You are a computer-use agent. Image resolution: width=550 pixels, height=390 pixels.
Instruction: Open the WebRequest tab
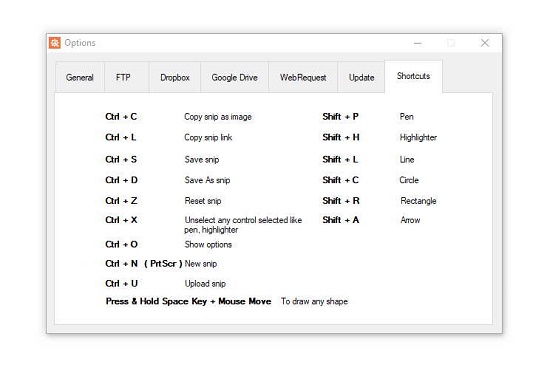(x=303, y=77)
